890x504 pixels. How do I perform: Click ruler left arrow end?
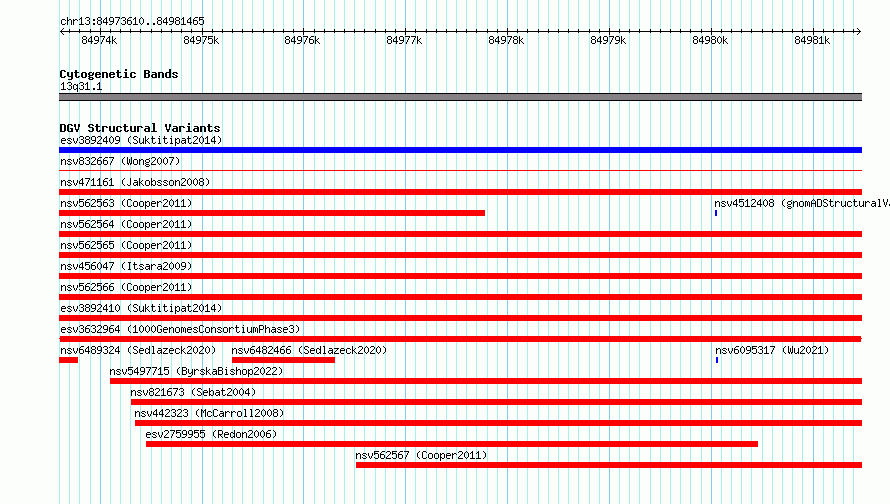[x=62, y=31]
